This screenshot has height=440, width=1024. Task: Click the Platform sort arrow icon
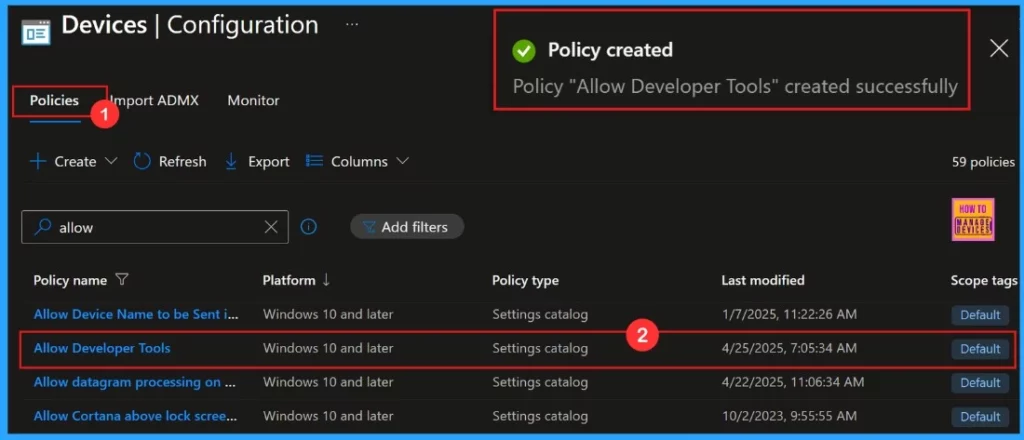pyautogui.click(x=326, y=280)
